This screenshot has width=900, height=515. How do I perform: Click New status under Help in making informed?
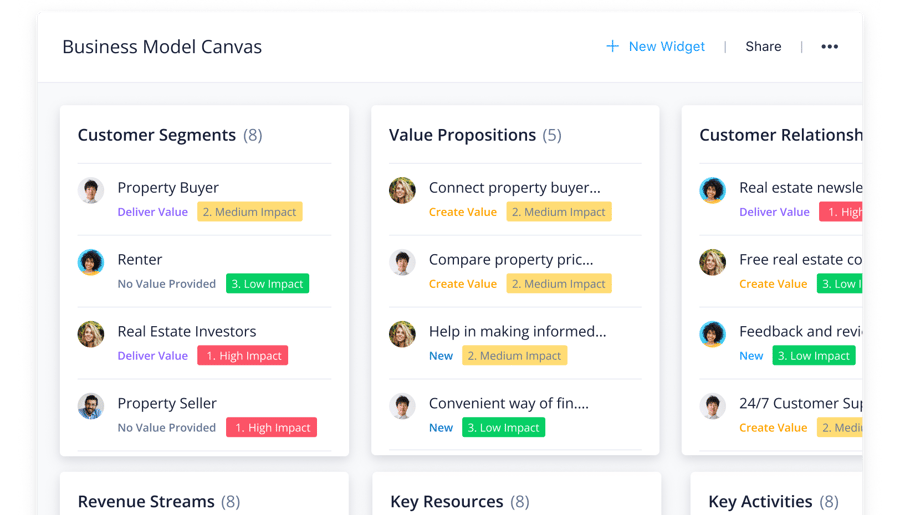click(x=441, y=355)
